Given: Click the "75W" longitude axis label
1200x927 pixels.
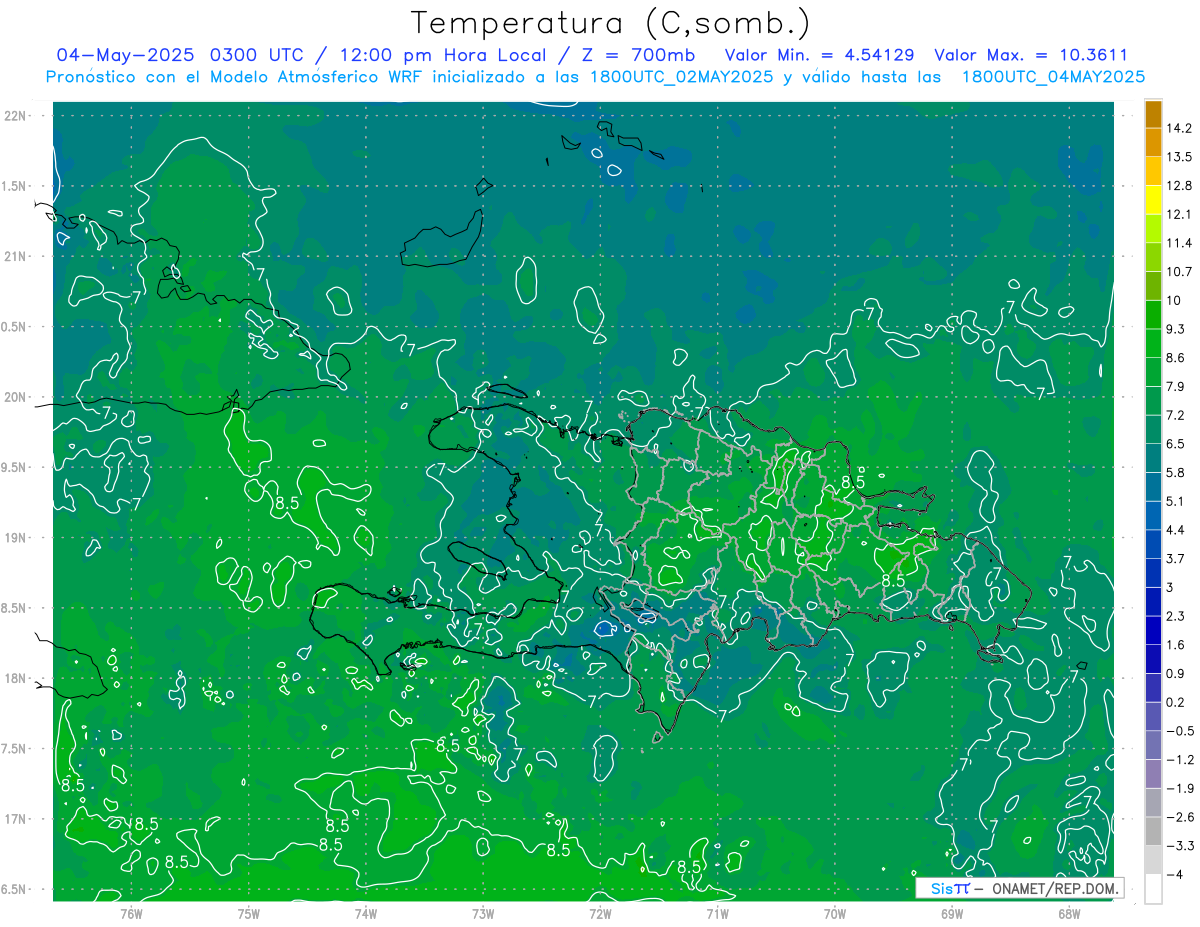Looking at the screenshot, I should [249, 913].
